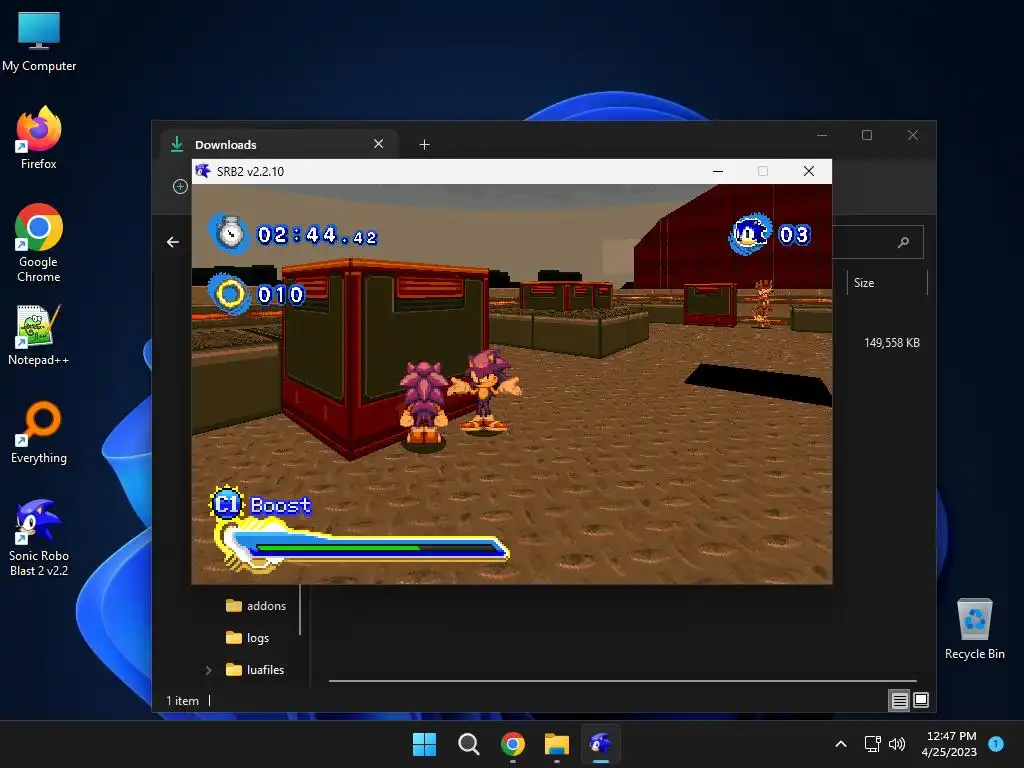Click the Explorer navigation pane scrollbar
The width and height of the screenshot is (1024, 768).
300,610
